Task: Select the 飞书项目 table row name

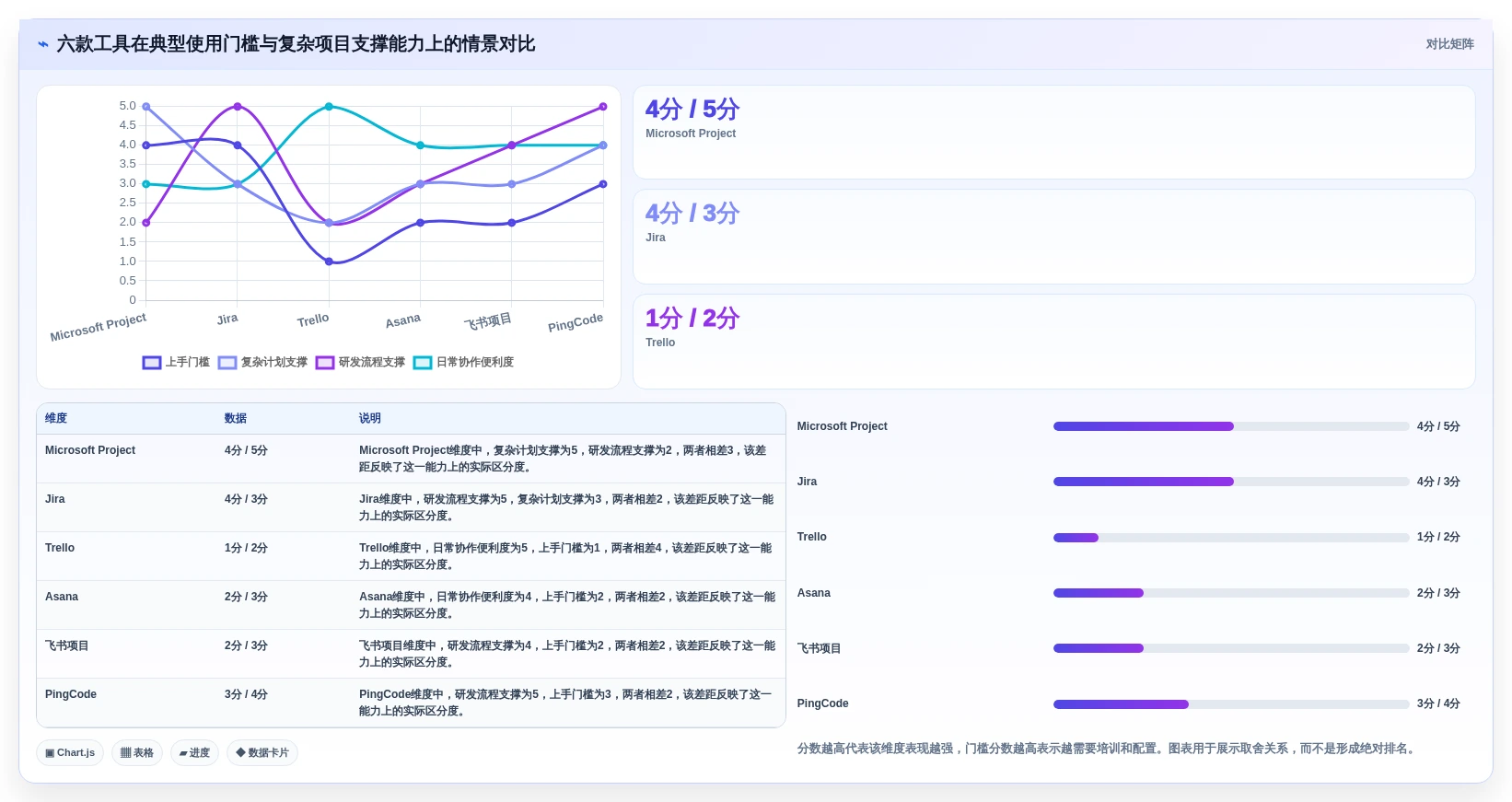Action: 67,645
